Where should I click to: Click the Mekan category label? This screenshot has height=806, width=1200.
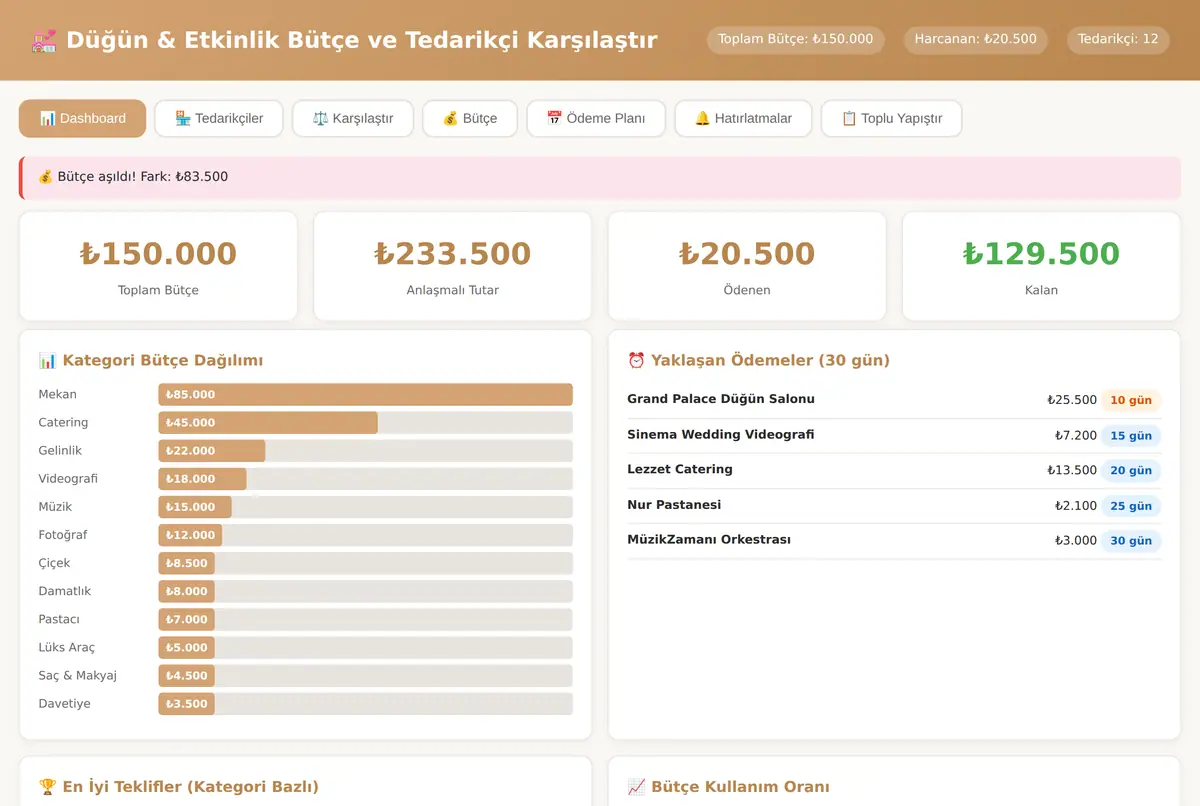tap(57, 394)
